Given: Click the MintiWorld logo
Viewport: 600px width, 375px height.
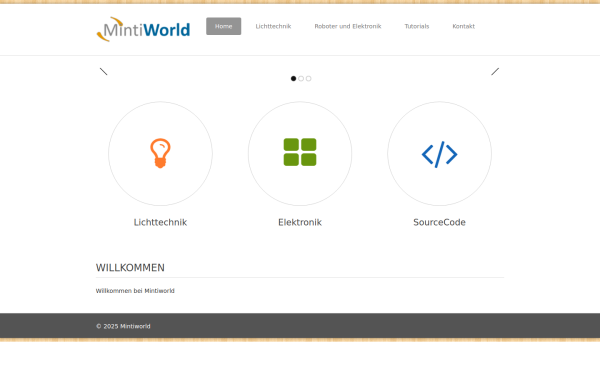Looking at the screenshot, I should coord(143,29).
